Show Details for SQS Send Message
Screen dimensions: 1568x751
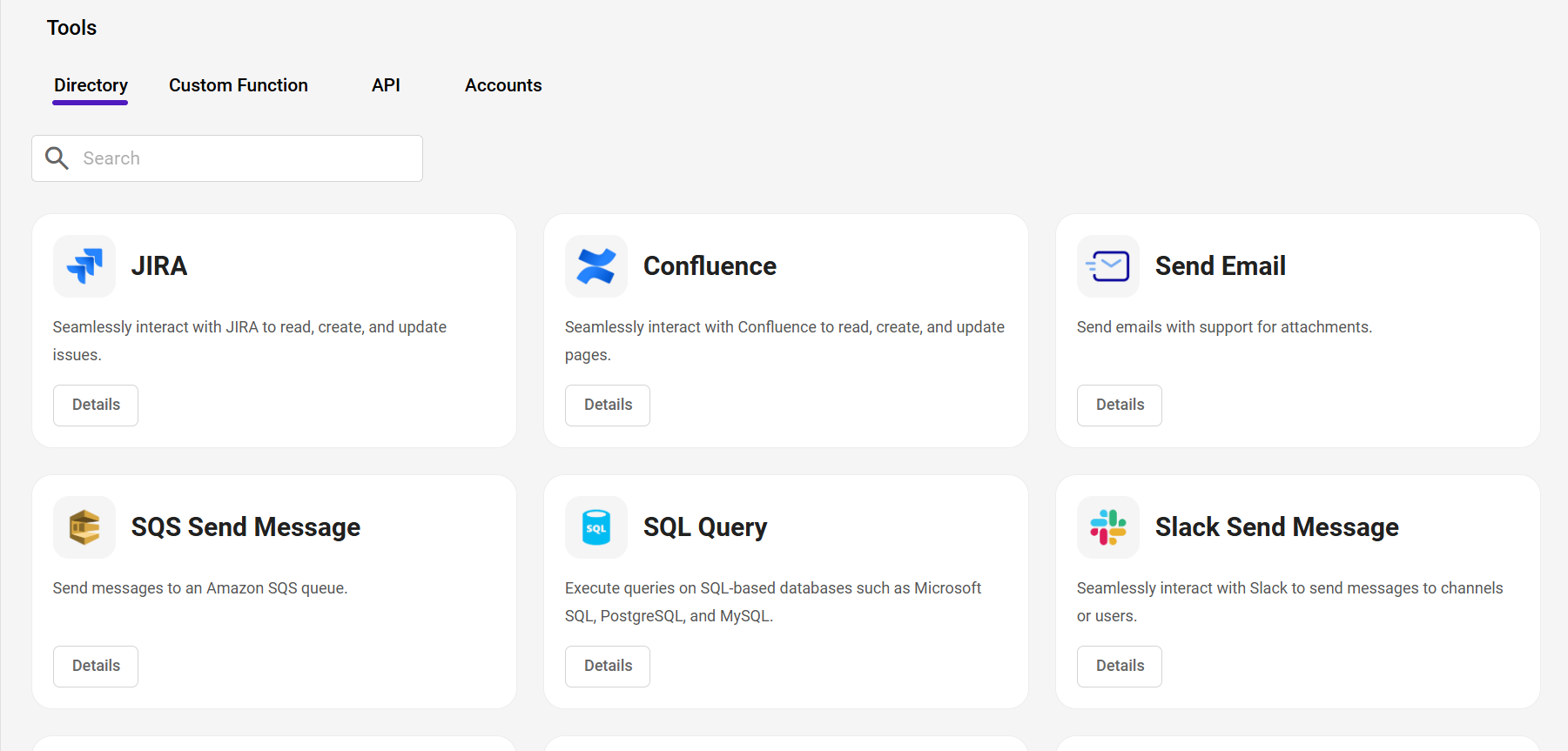point(96,667)
